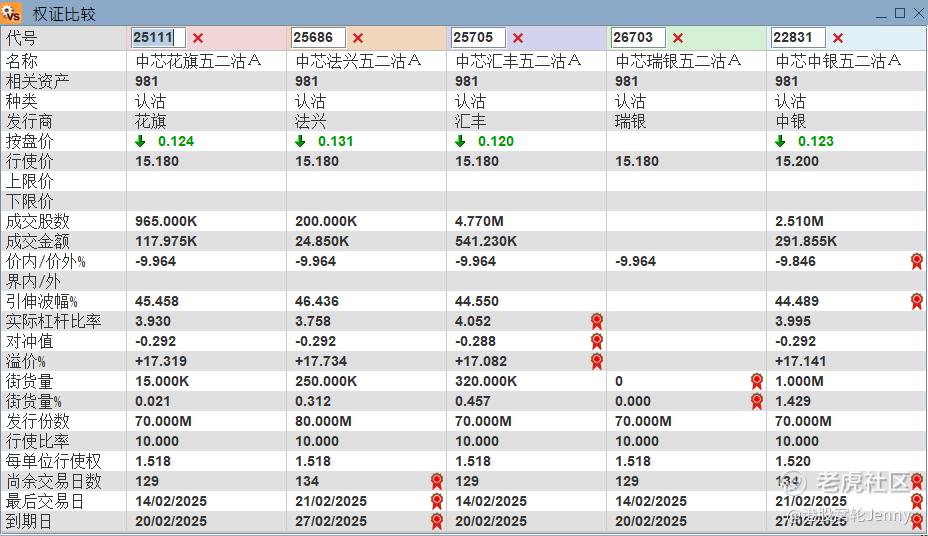Click premium value +17.734
This screenshot has height=536, width=928.
pos(321,361)
